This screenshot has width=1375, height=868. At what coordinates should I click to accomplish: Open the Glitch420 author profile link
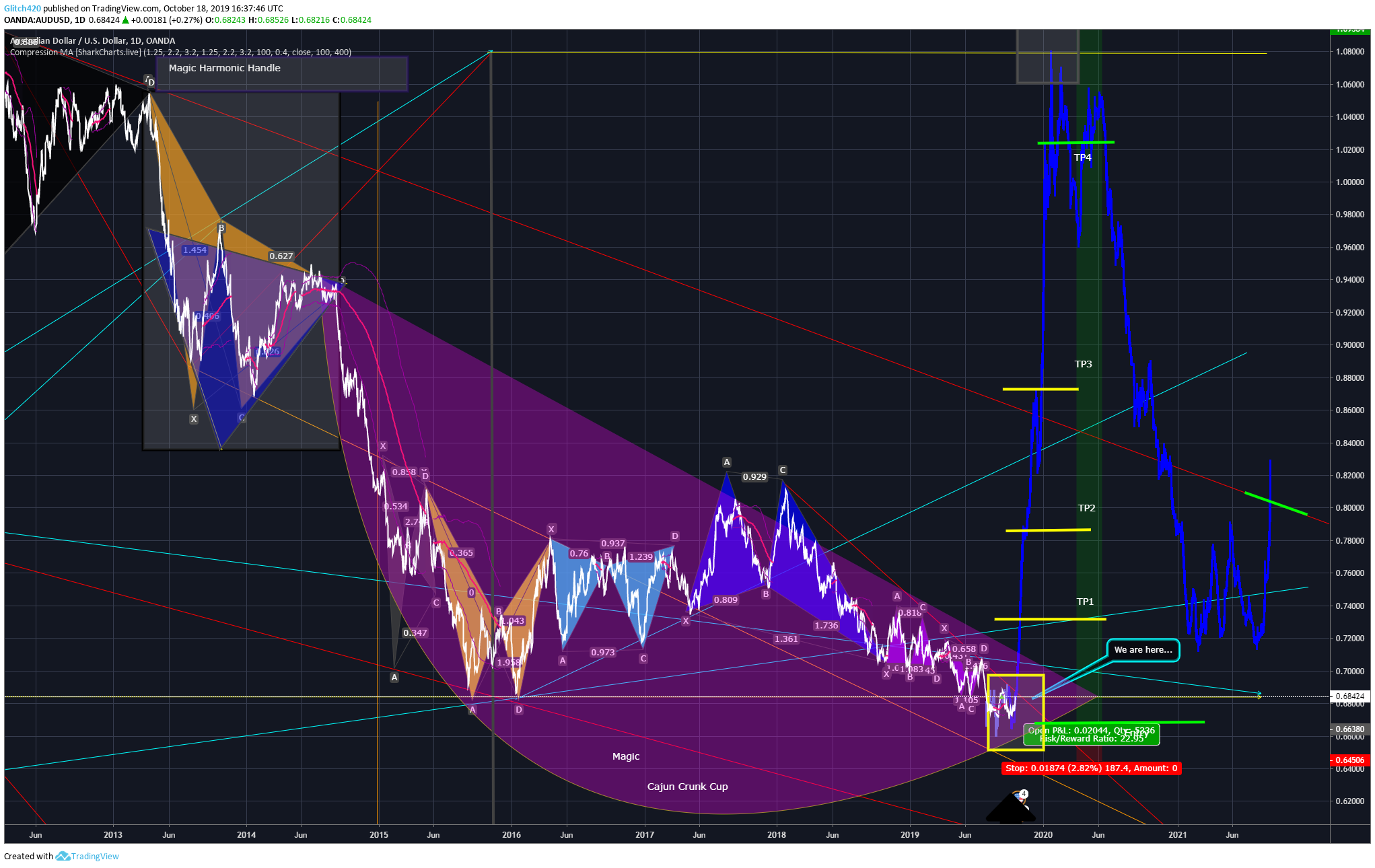pyautogui.click(x=22, y=9)
